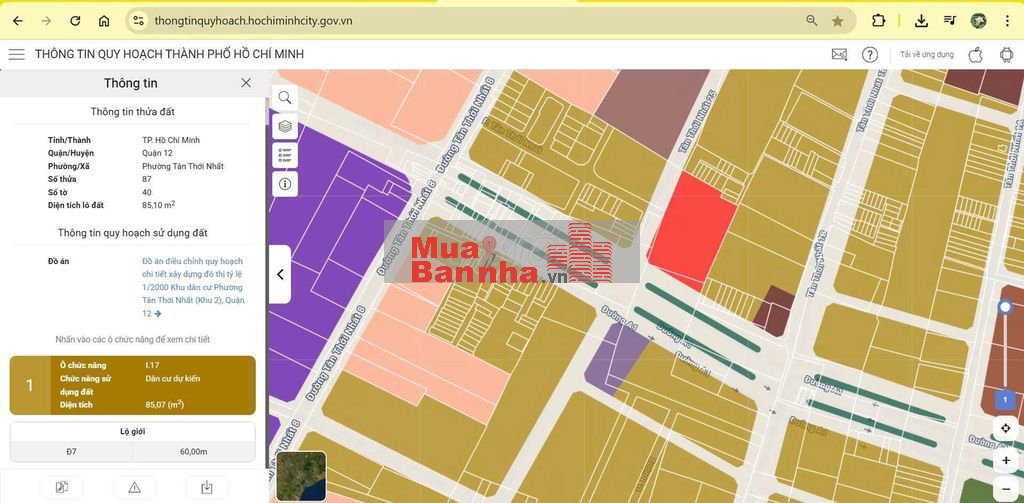Viewport: 1024px width, 503px height.
Task: Click the warning triangle report button
Action: 134,487
